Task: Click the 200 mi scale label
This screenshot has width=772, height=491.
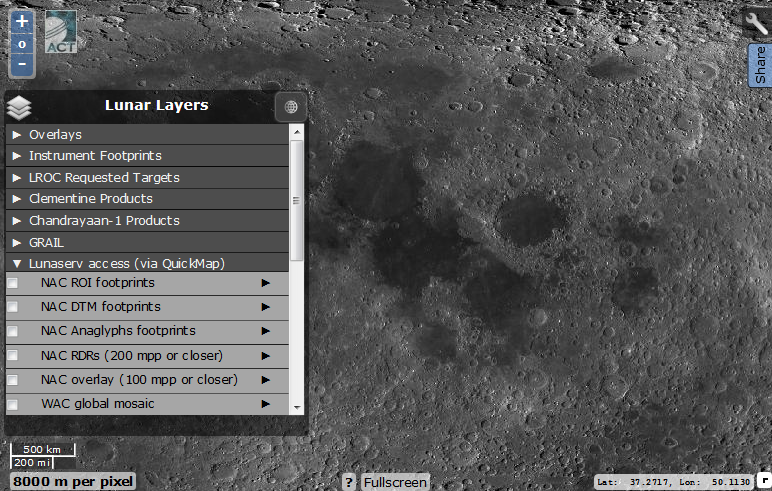Action: [x=32, y=462]
